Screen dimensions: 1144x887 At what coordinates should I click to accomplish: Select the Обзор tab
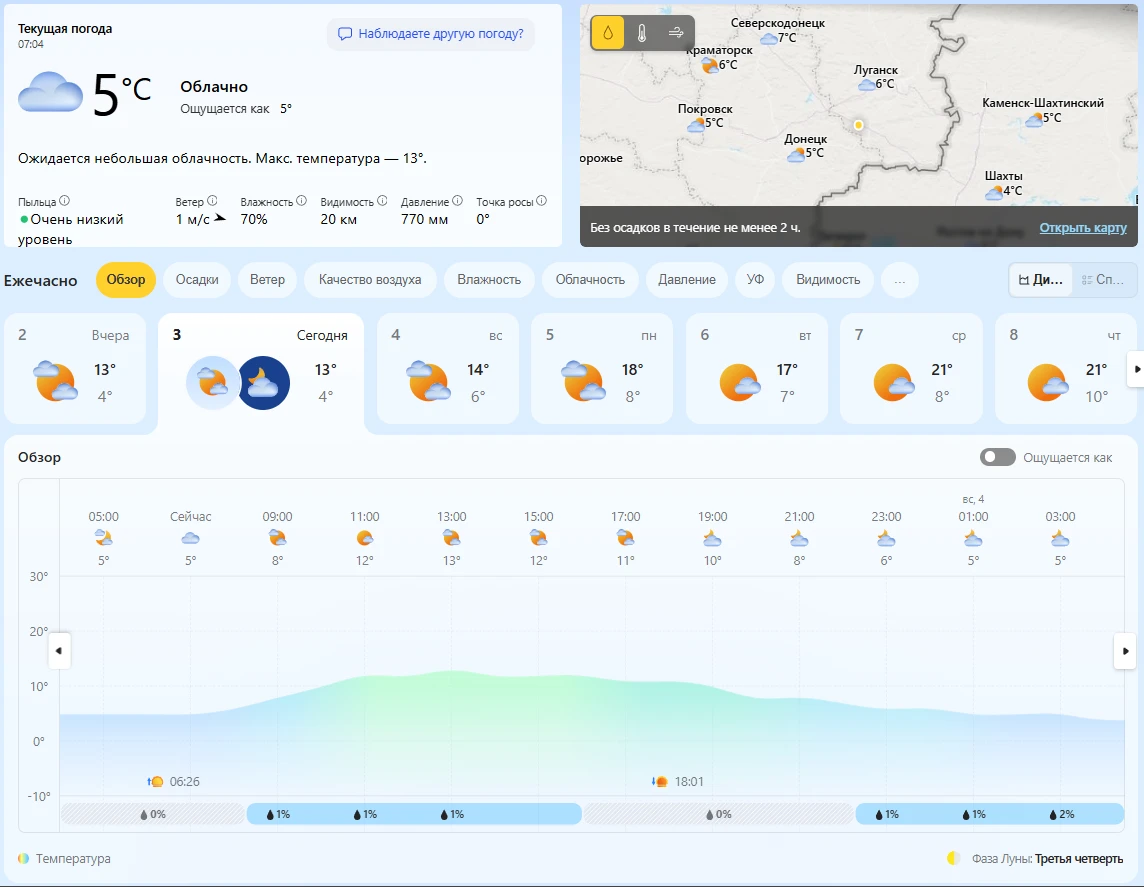click(125, 280)
